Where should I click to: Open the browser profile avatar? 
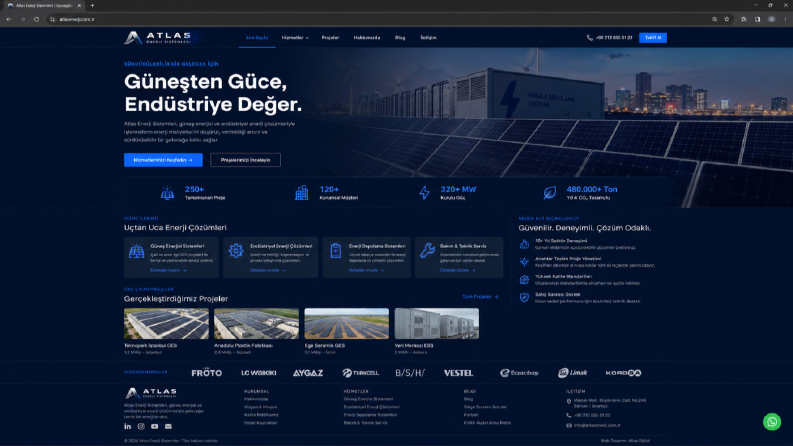pyautogui.click(x=771, y=19)
